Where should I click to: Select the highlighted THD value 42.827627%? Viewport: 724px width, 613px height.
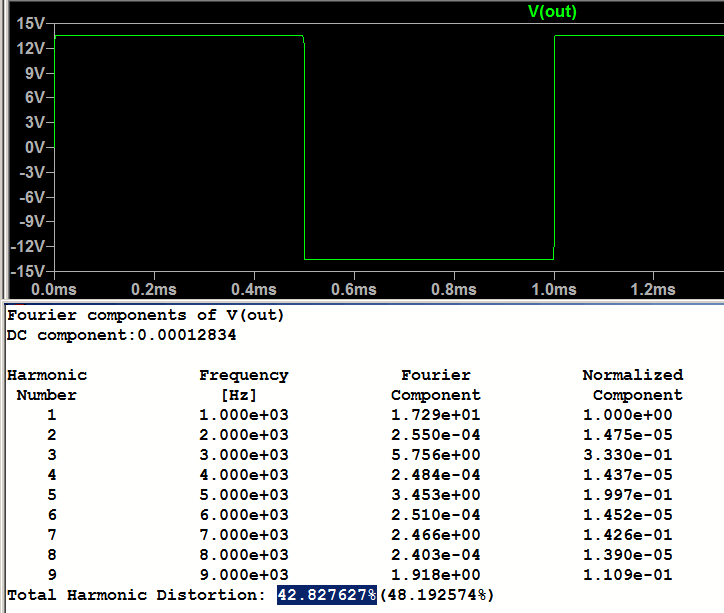click(327, 595)
